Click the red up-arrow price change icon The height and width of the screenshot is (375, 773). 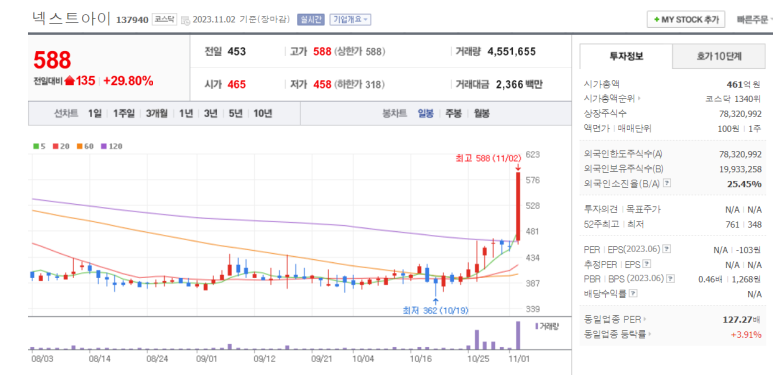pyautogui.click(x=70, y=81)
